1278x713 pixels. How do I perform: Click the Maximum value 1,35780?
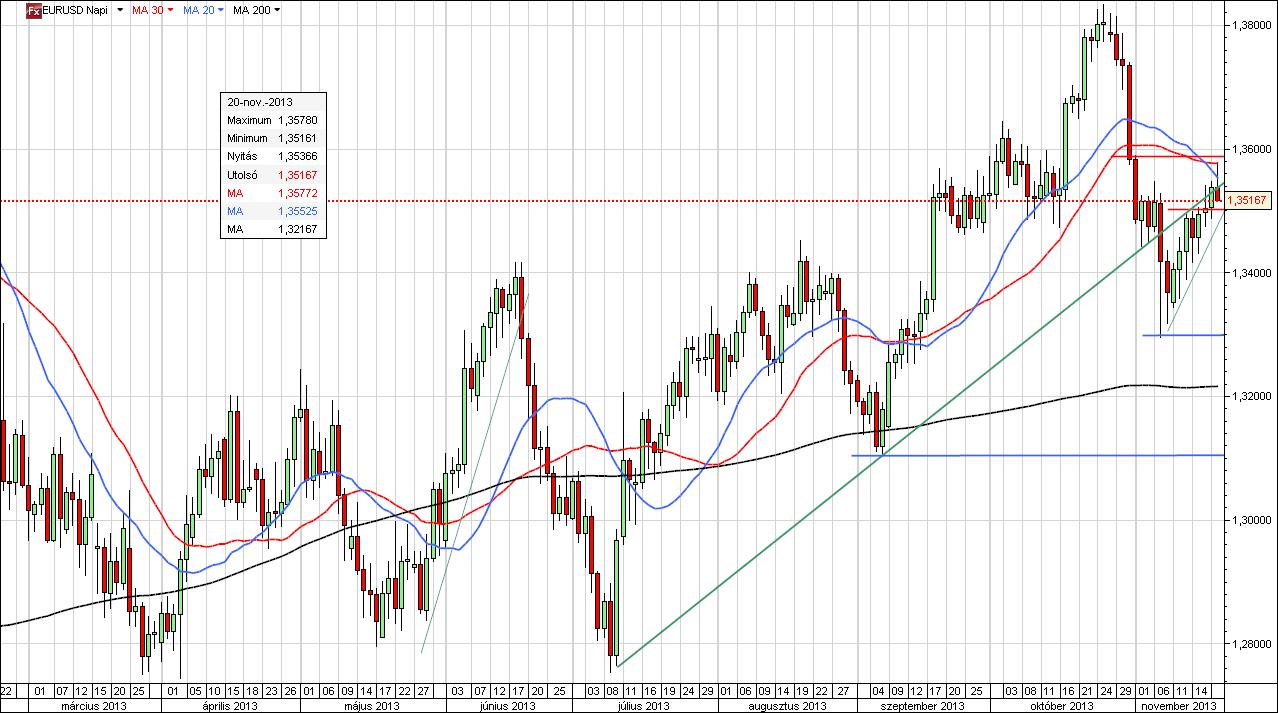coord(298,120)
